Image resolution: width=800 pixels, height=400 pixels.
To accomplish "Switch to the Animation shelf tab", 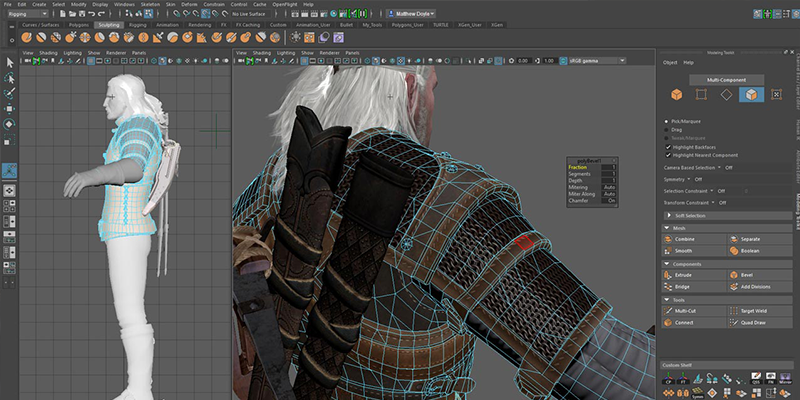I will click(167, 24).
